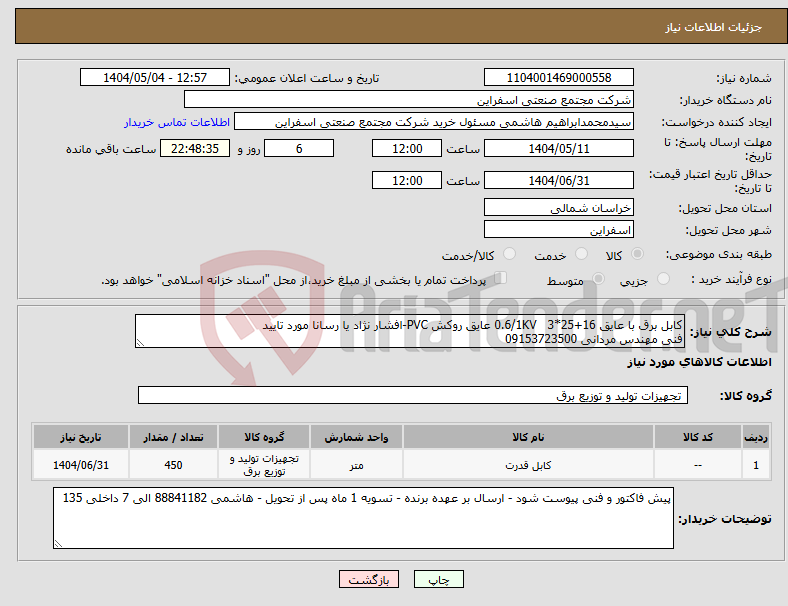Click the delivery city field اسفراین
Image resolution: width=788 pixels, height=606 pixels.
click(x=559, y=230)
